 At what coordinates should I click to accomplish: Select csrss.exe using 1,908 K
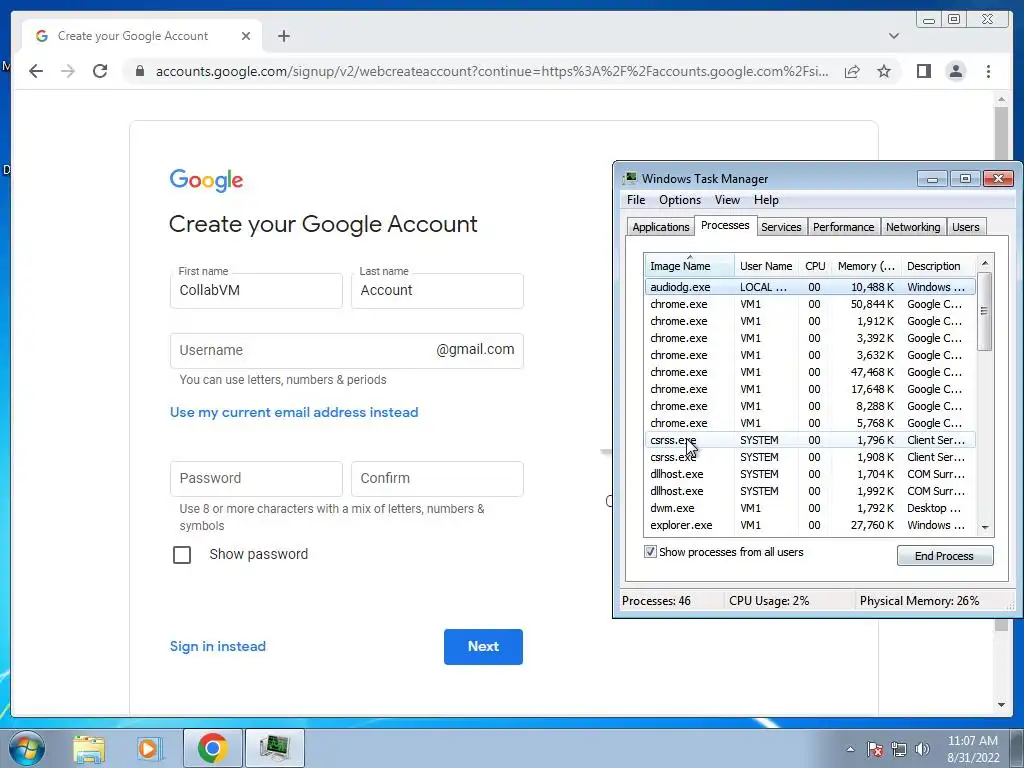pyautogui.click(x=810, y=457)
